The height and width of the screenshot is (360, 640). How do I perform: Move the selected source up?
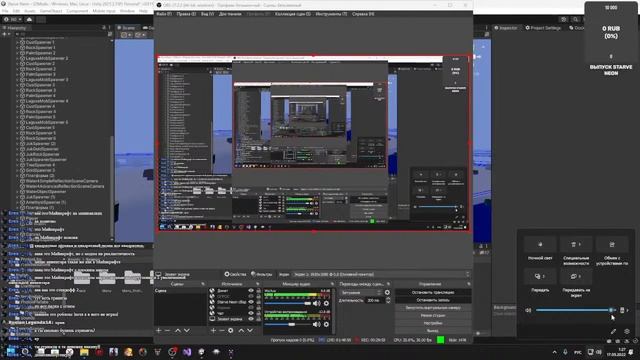(241, 330)
